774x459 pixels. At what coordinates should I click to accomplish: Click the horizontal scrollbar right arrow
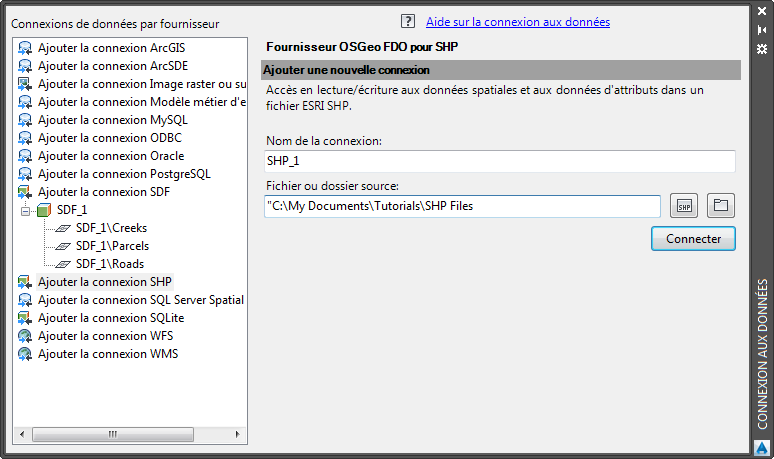[238, 434]
